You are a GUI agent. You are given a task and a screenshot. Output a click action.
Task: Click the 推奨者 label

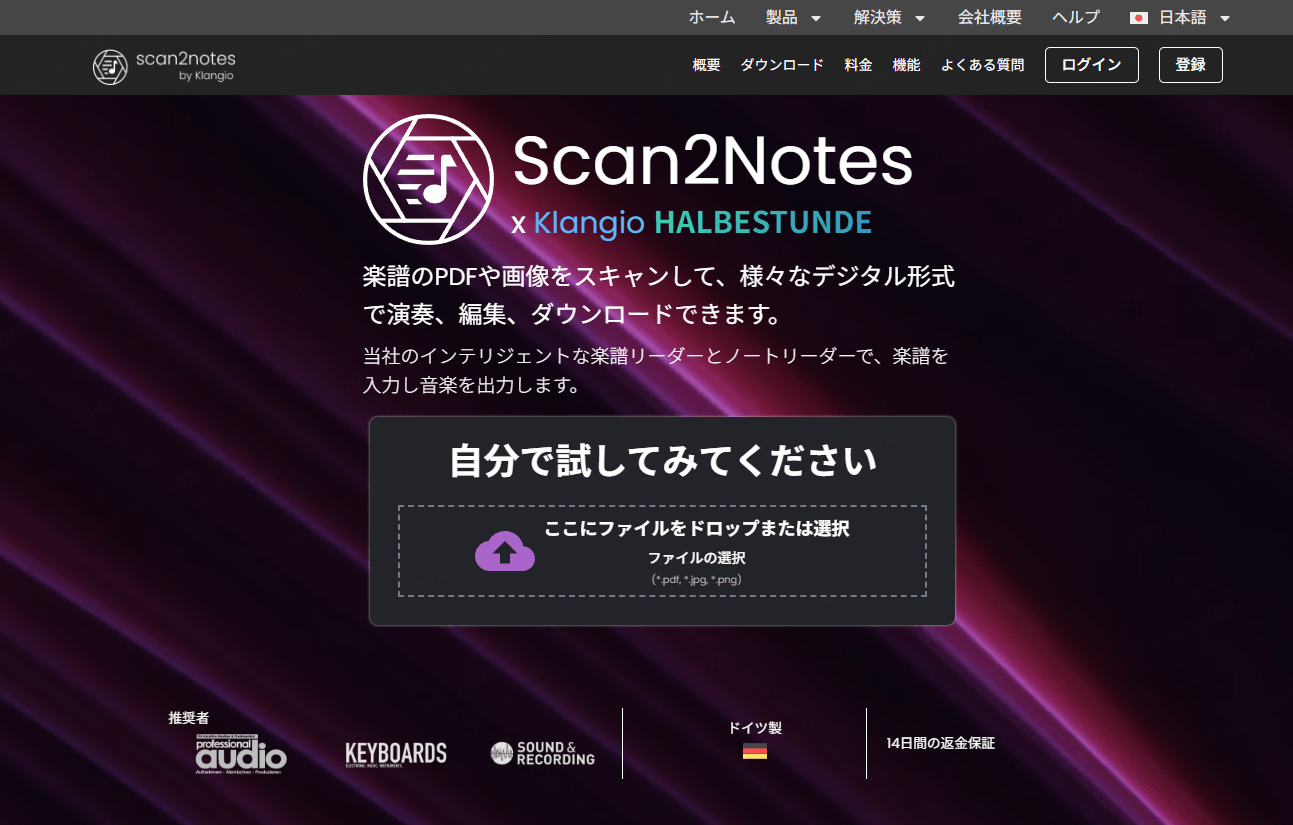click(188, 718)
